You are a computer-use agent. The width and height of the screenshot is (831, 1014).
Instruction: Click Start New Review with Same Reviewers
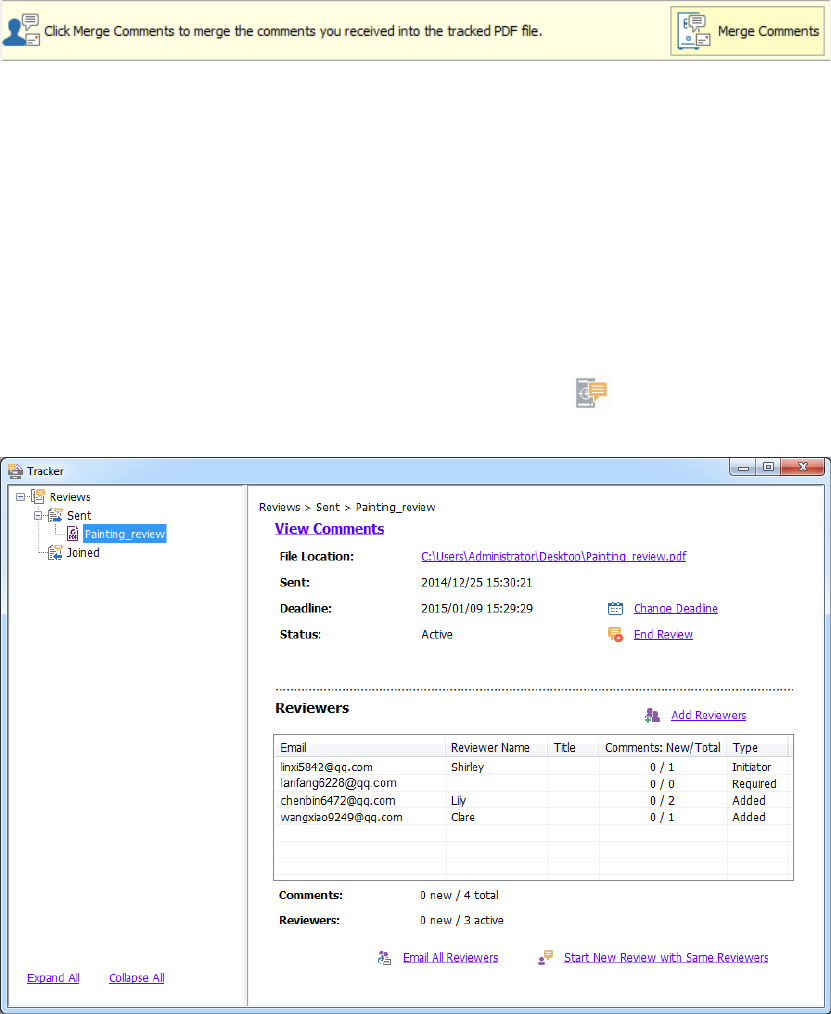(666, 957)
